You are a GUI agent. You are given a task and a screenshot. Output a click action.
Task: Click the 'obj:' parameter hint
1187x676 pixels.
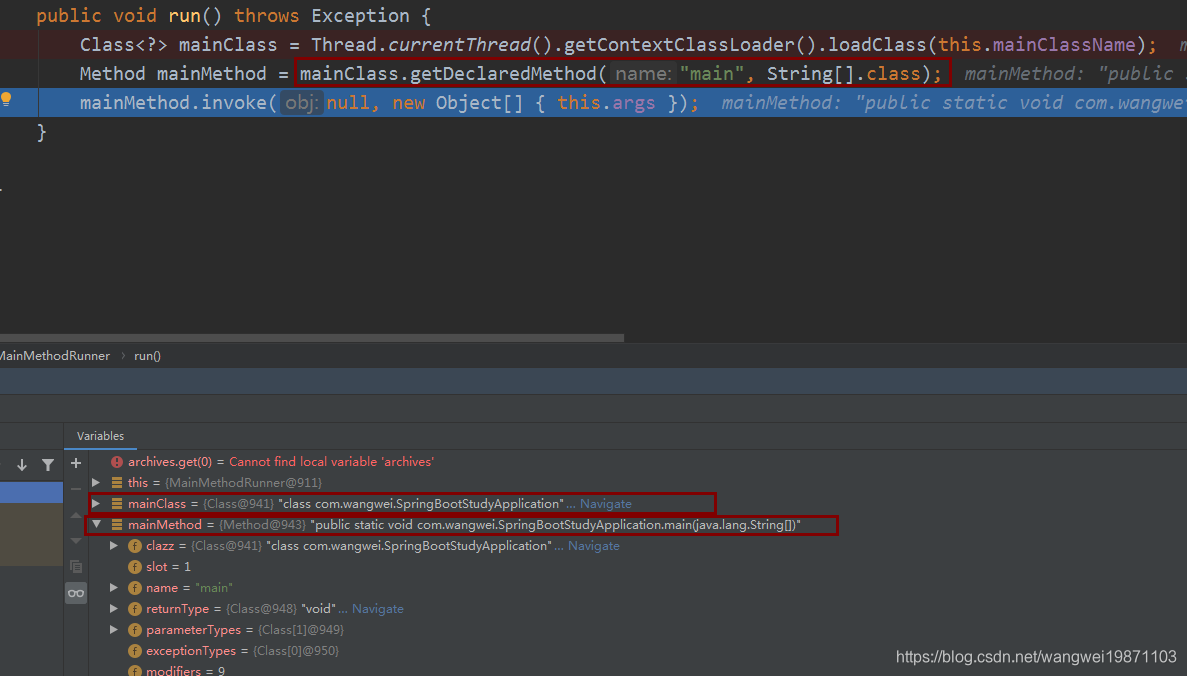(302, 103)
